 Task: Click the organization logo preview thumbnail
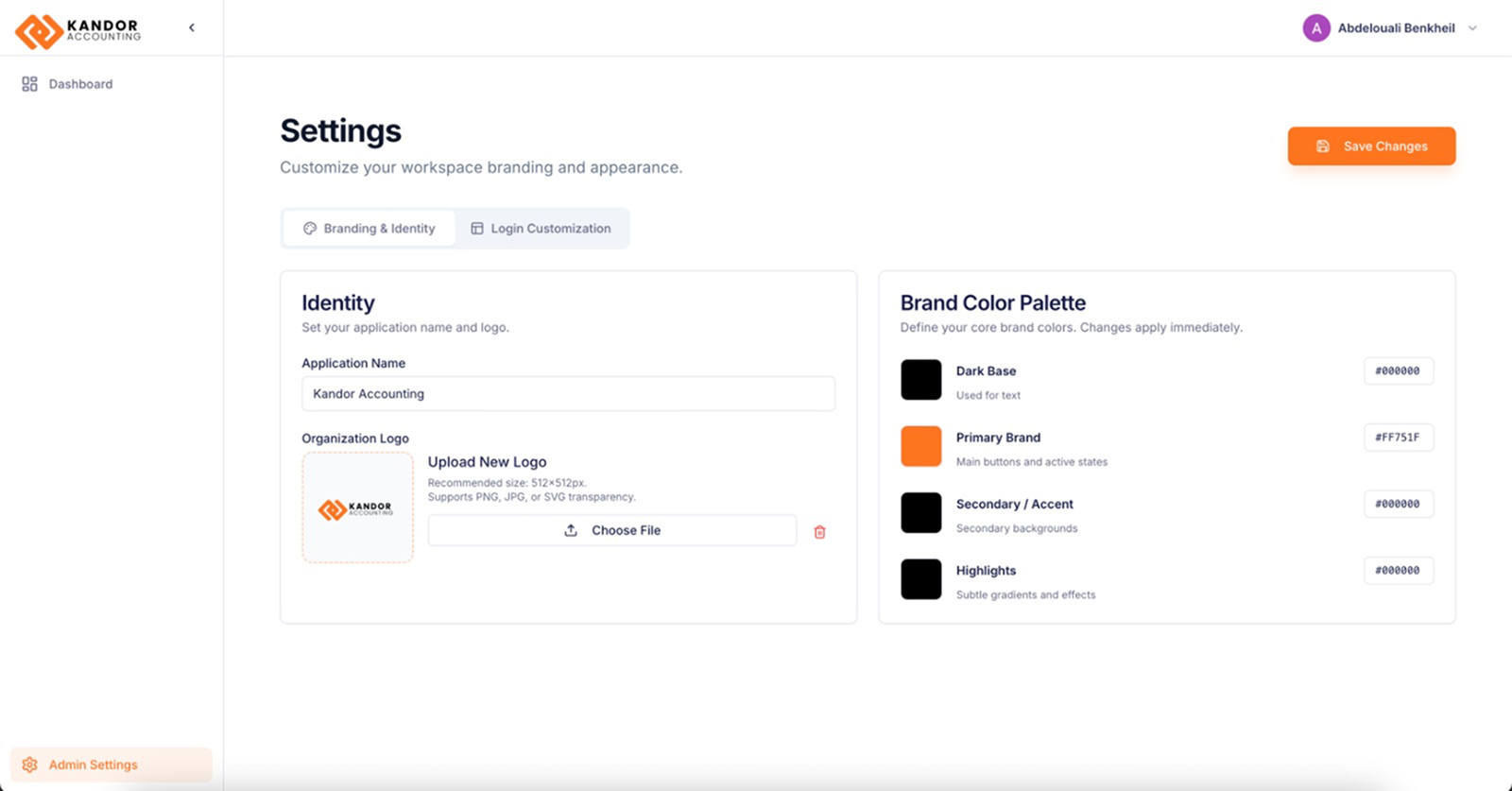click(357, 508)
